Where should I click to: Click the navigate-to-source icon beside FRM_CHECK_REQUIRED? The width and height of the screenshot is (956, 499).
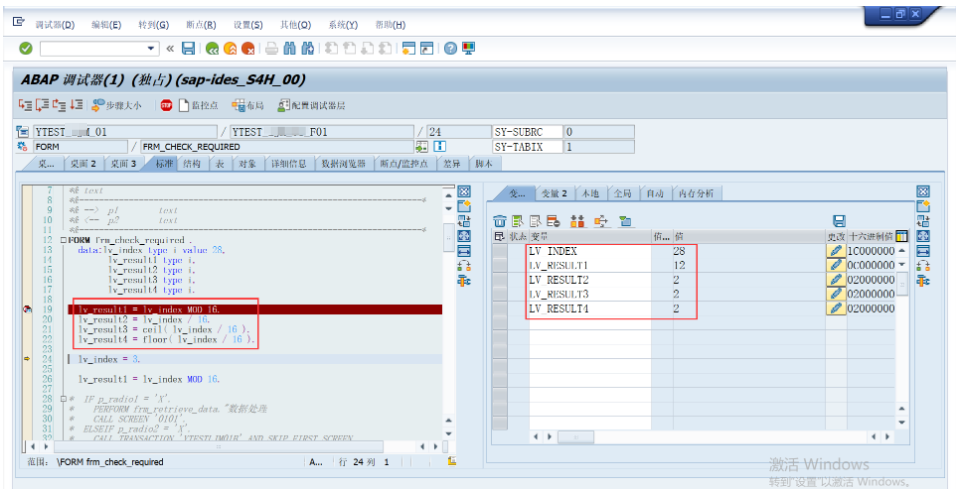[422, 146]
